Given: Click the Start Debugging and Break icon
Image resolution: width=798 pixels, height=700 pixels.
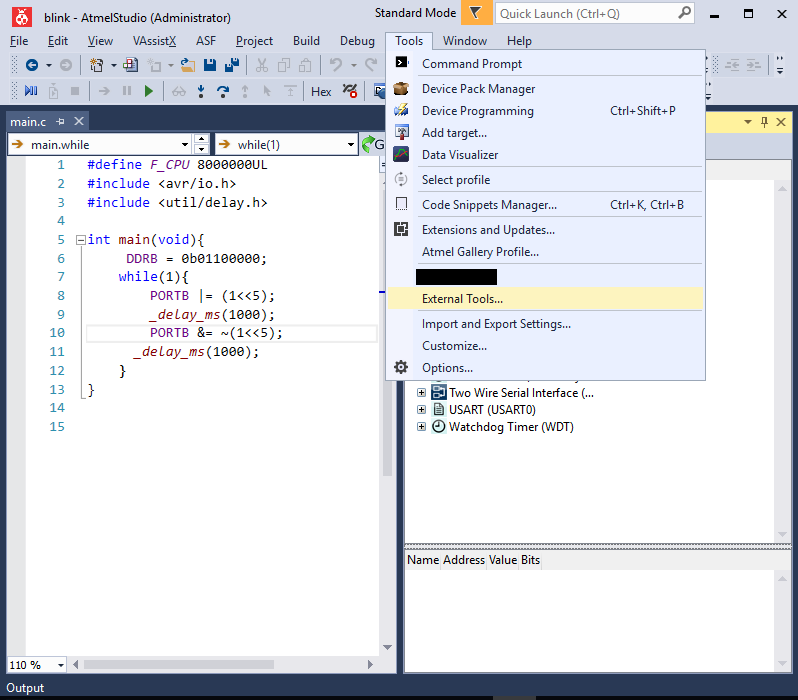Looking at the screenshot, I should click(x=31, y=91).
